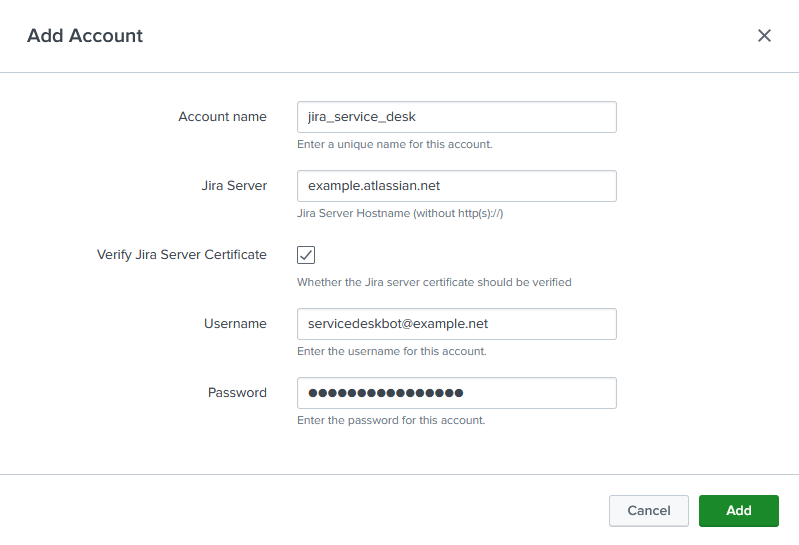Click the Username input field
The image size is (799, 545).
click(457, 324)
